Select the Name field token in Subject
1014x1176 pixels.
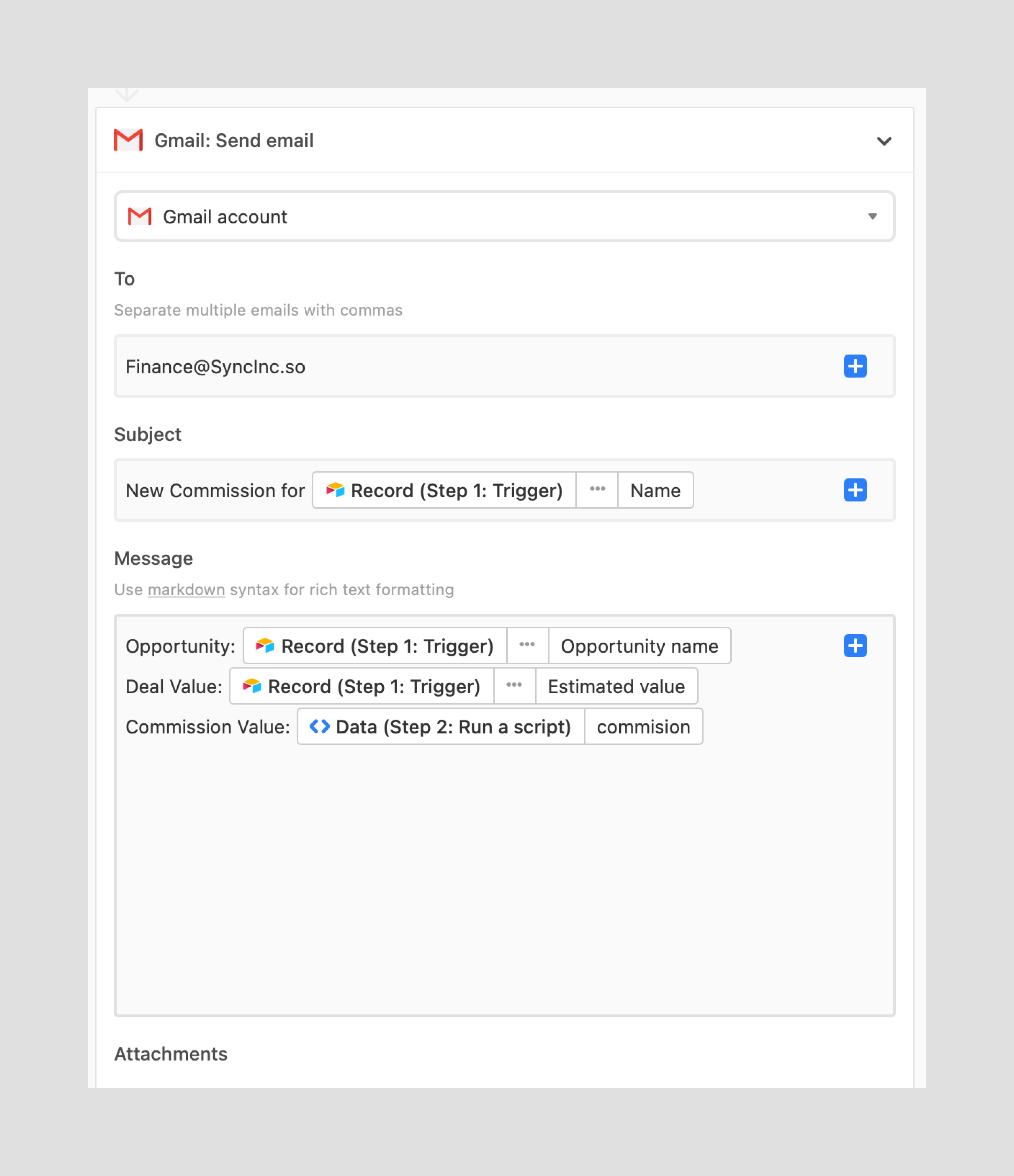655,490
